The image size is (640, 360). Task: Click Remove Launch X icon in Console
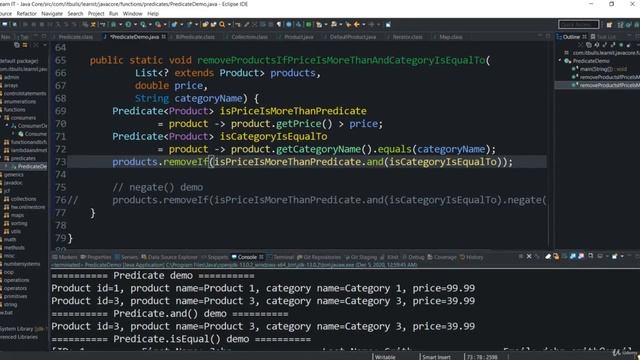click(529, 256)
